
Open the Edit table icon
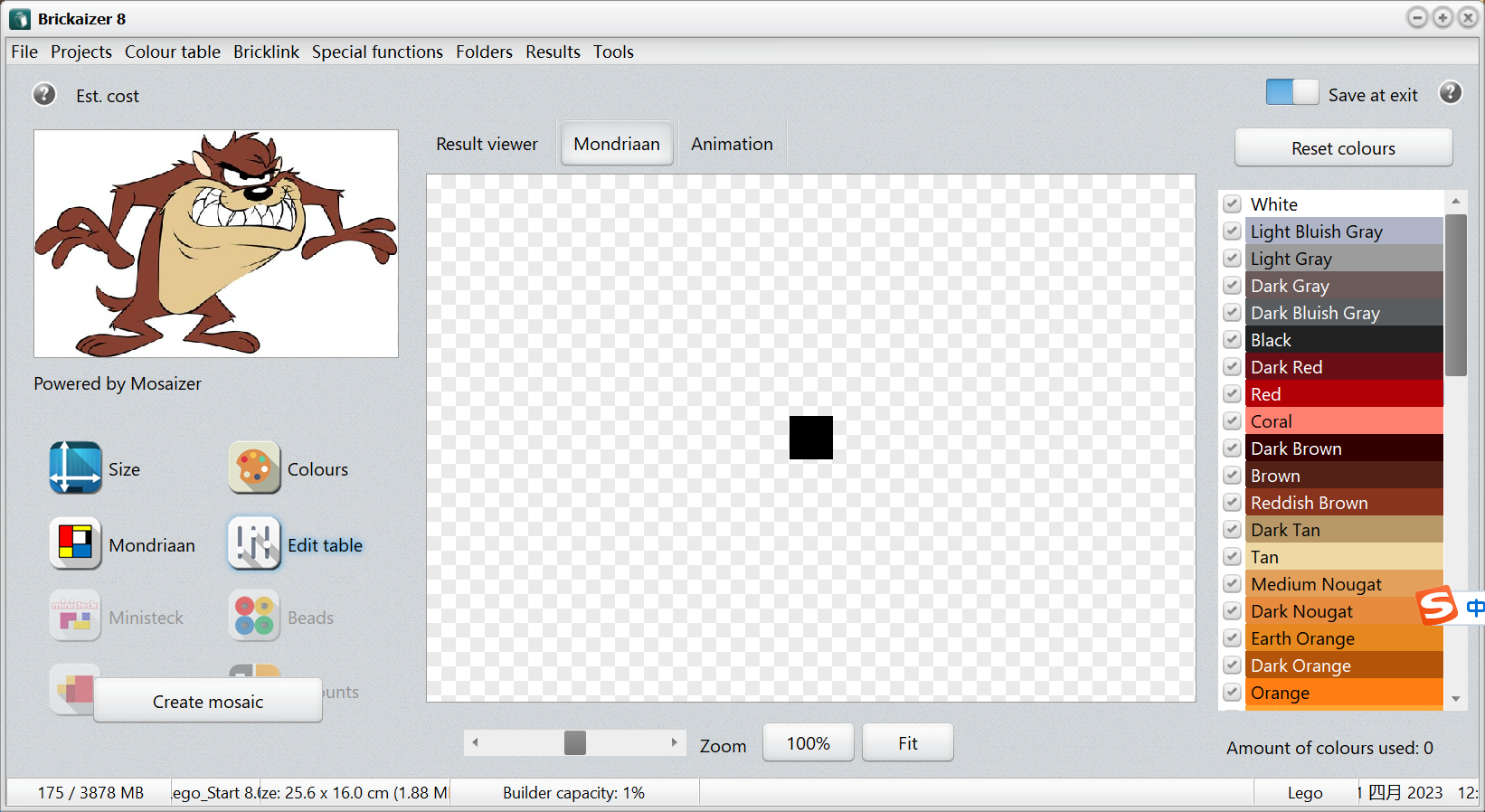pyautogui.click(x=254, y=543)
